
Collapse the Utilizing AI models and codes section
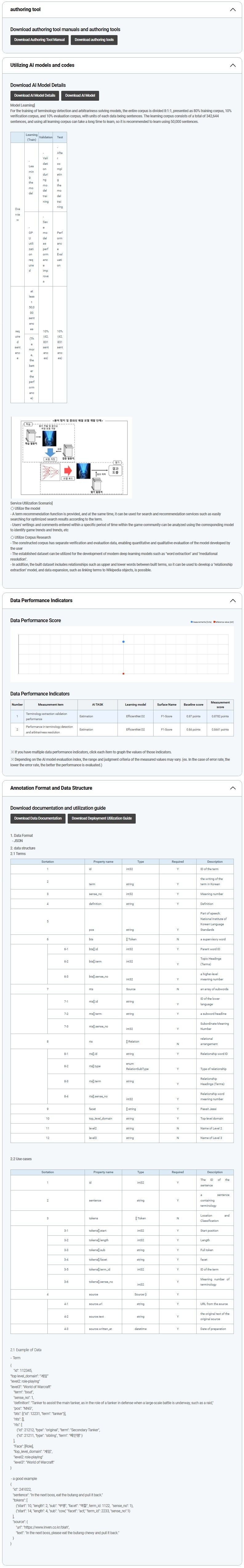click(232, 65)
